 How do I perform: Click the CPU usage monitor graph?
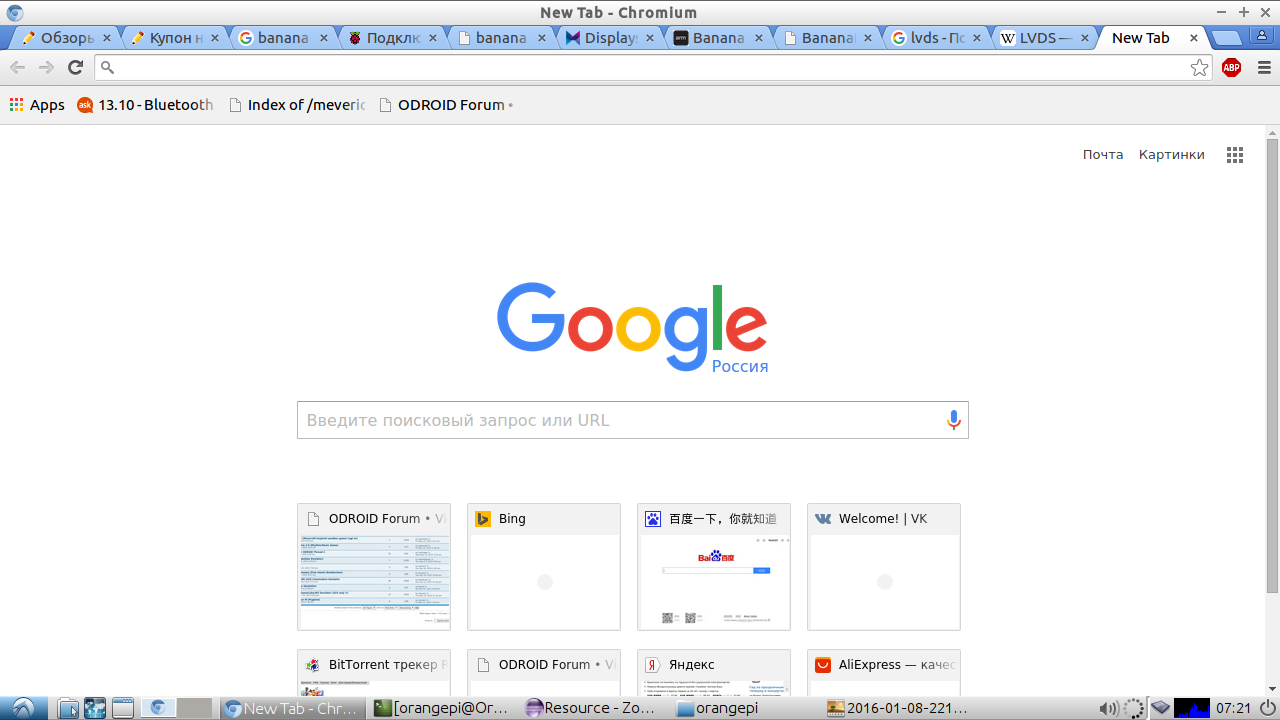click(x=1192, y=708)
